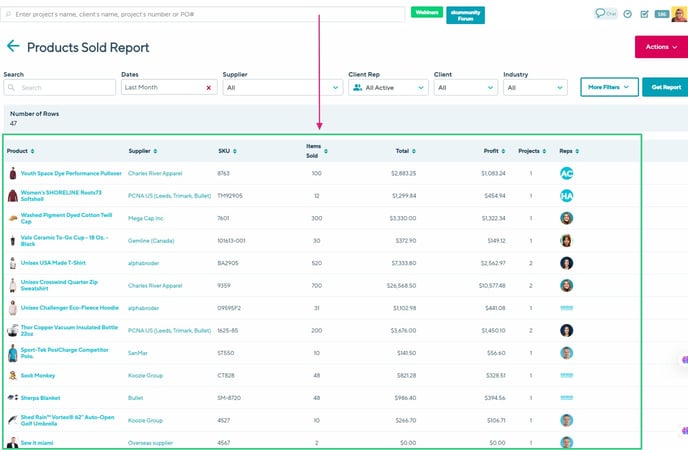
Task: Open the Chat bubble icon
Action: [x=605, y=14]
